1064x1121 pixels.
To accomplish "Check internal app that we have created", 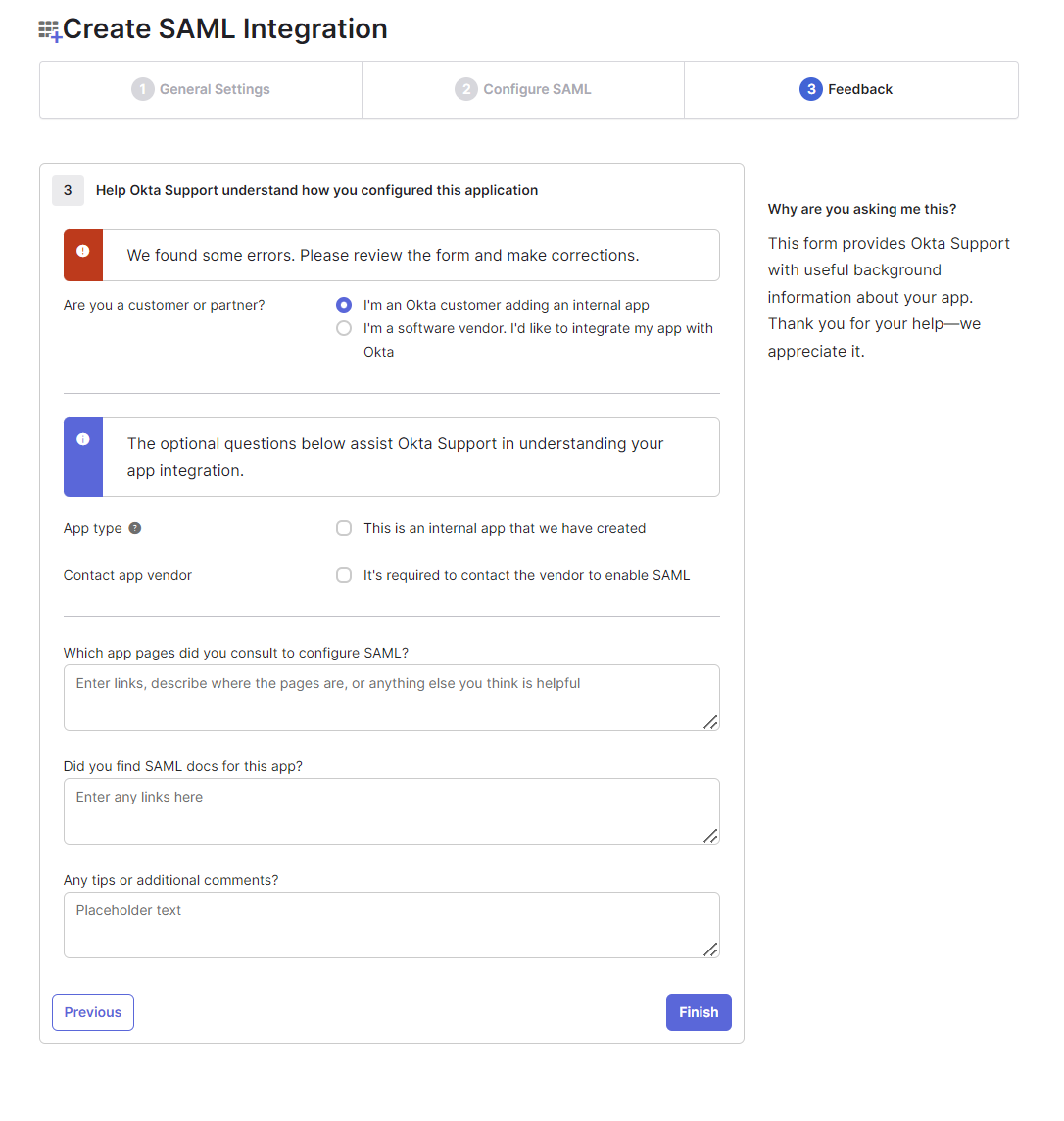I will click(x=344, y=528).
